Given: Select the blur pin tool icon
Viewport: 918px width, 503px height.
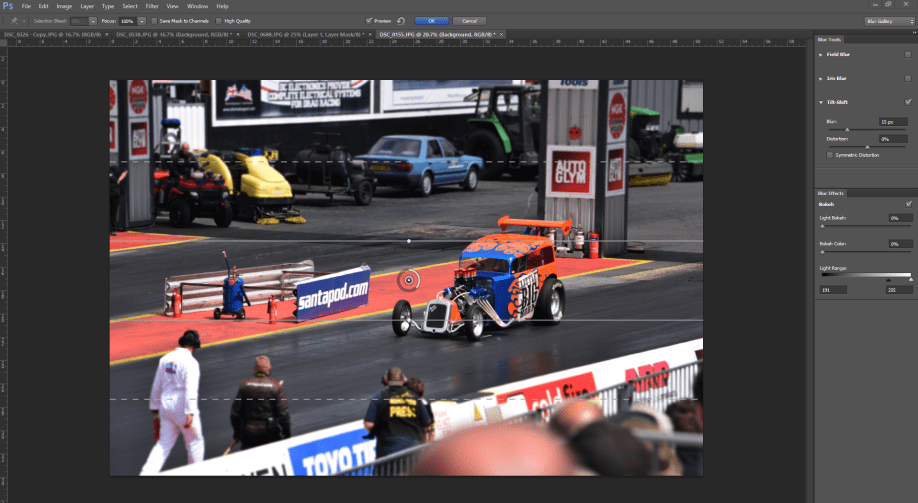Looking at the screenshot, I should point(14,21).
